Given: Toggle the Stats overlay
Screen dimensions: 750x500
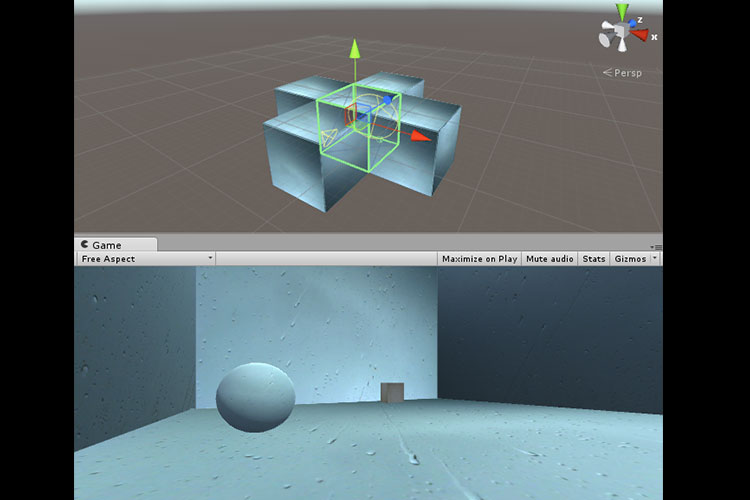Looking at the screenshot, I should [x=594, y=259].
